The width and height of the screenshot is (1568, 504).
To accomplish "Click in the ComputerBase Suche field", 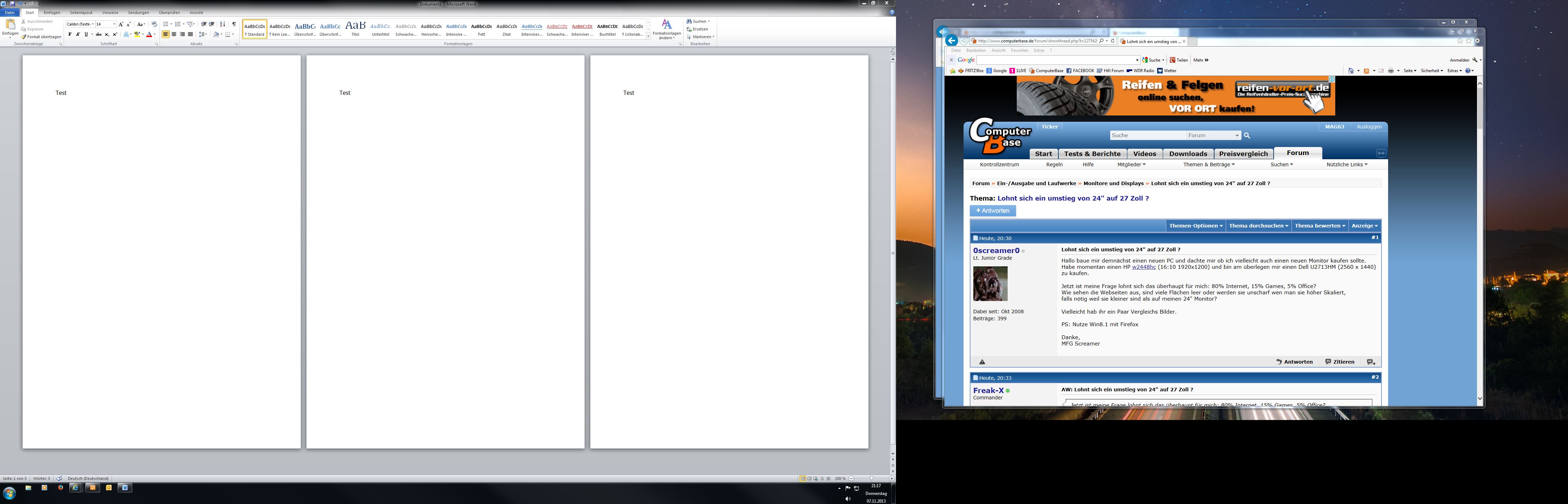I will [1147, 136].
